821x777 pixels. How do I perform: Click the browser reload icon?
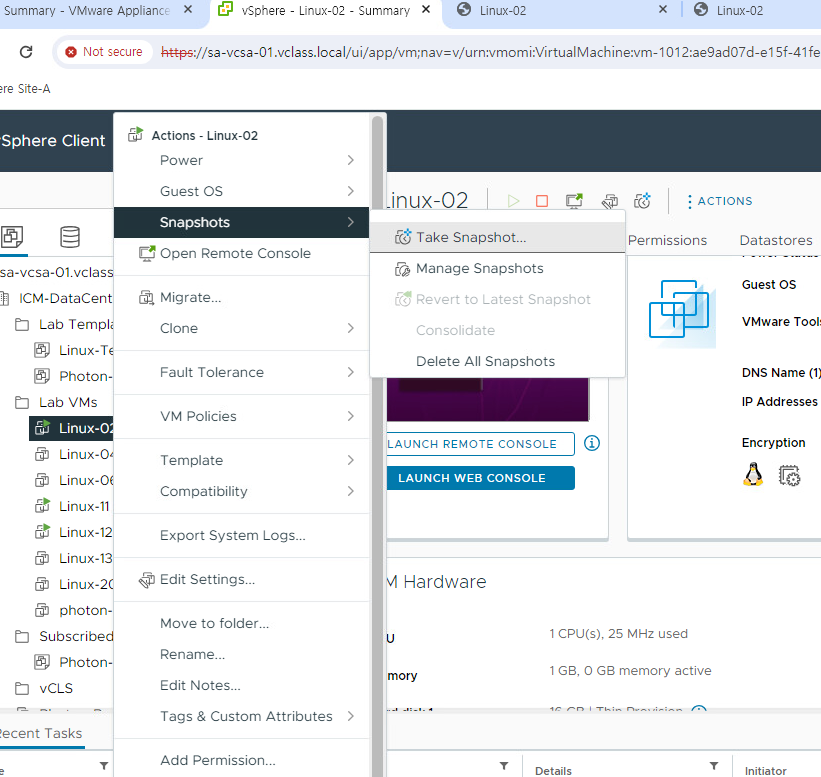(26, 52)
